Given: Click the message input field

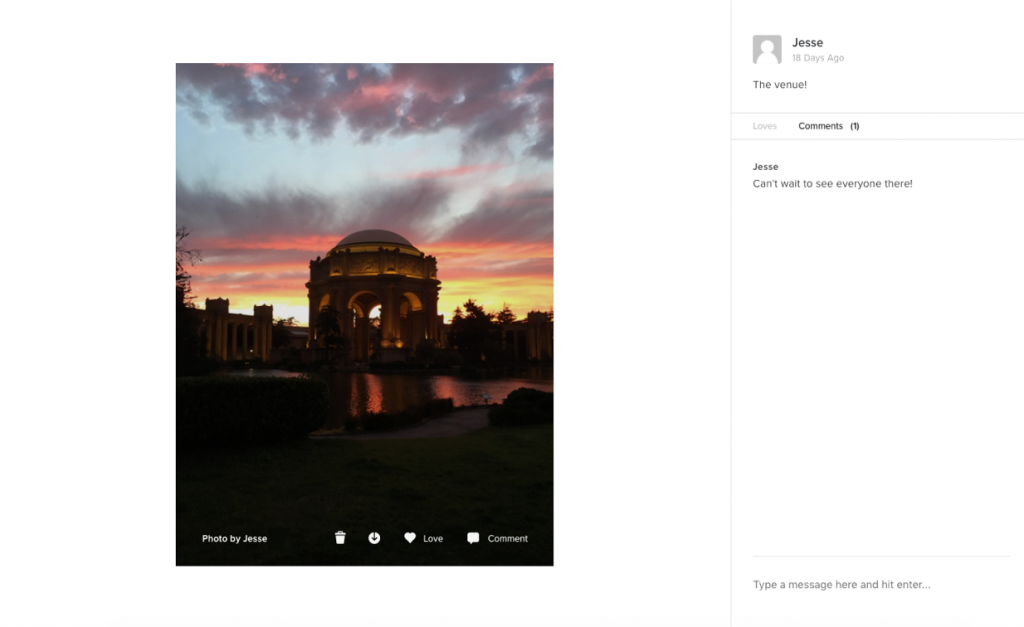Looking at the screenshot, I should click(x=881, y=585).
